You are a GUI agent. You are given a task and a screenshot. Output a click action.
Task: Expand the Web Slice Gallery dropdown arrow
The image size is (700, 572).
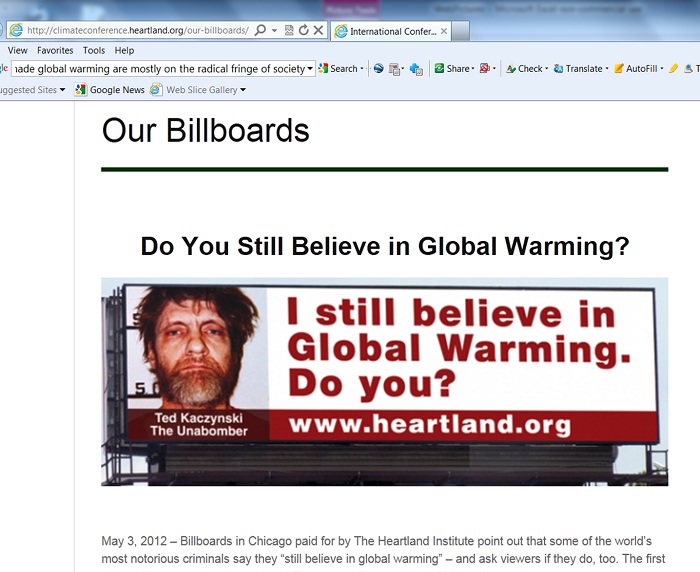click(243, 90)
